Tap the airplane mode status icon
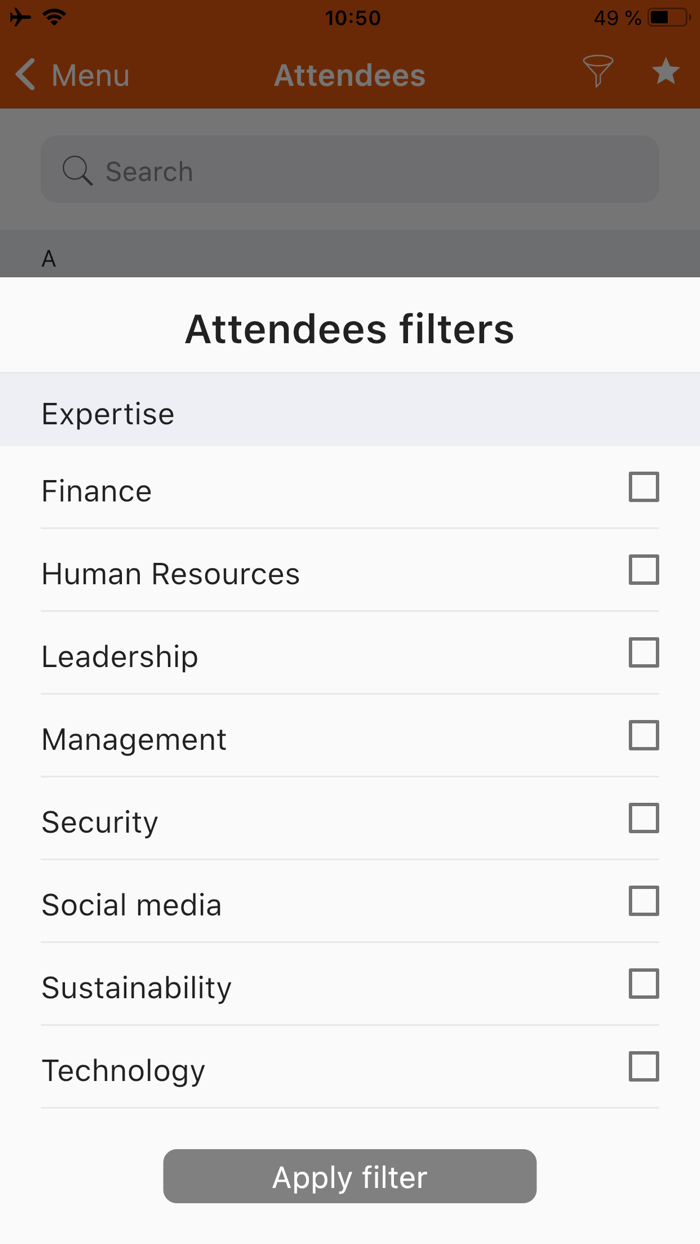This screenshot has height=1244, width=700. [20, 18]
